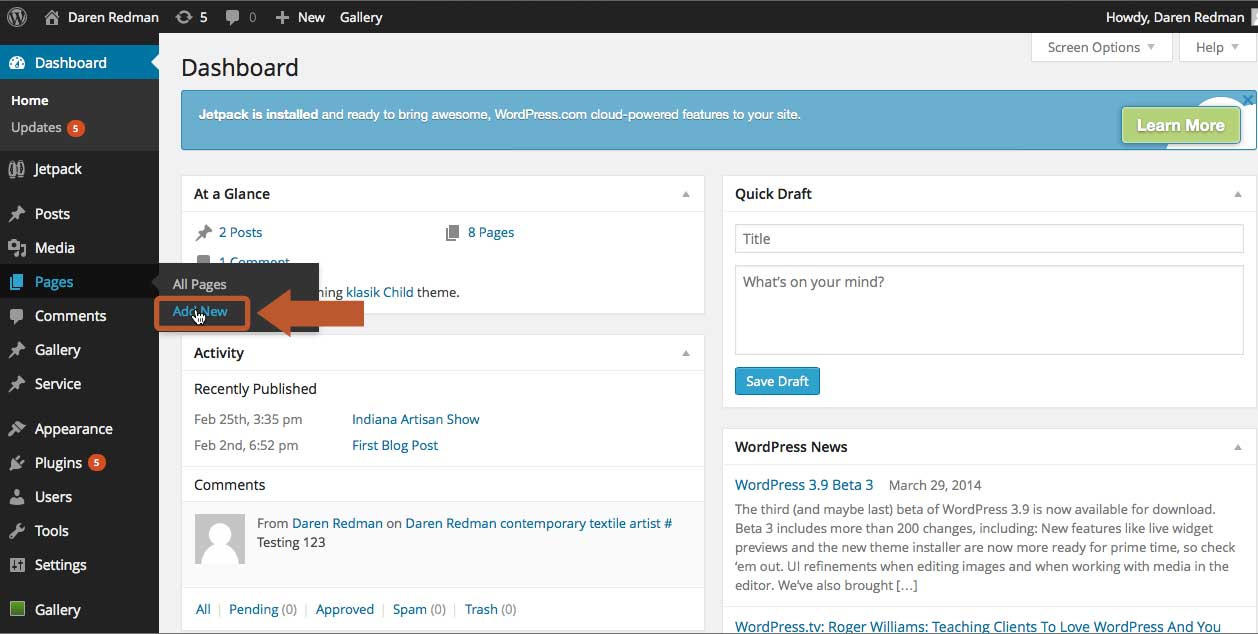This screenshot has height=634, width=1258.
Task: Collapse the Quick Draft panel
Action: [1238, 194]
